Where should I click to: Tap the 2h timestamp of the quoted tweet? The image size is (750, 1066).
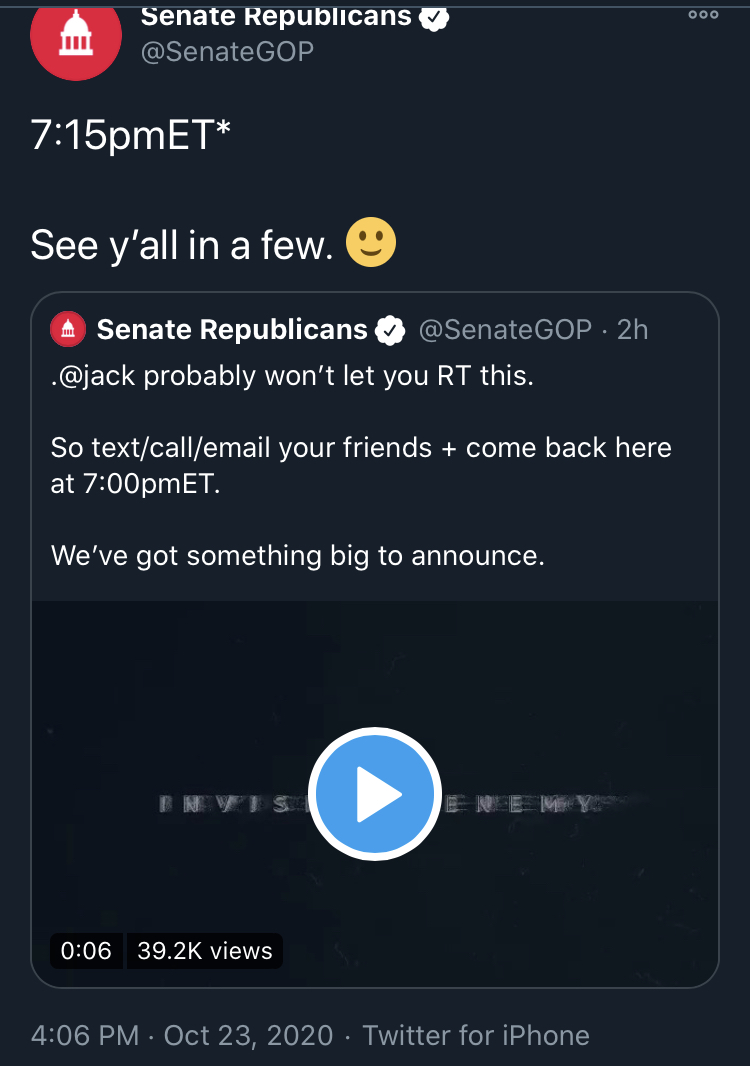[632, 330]
